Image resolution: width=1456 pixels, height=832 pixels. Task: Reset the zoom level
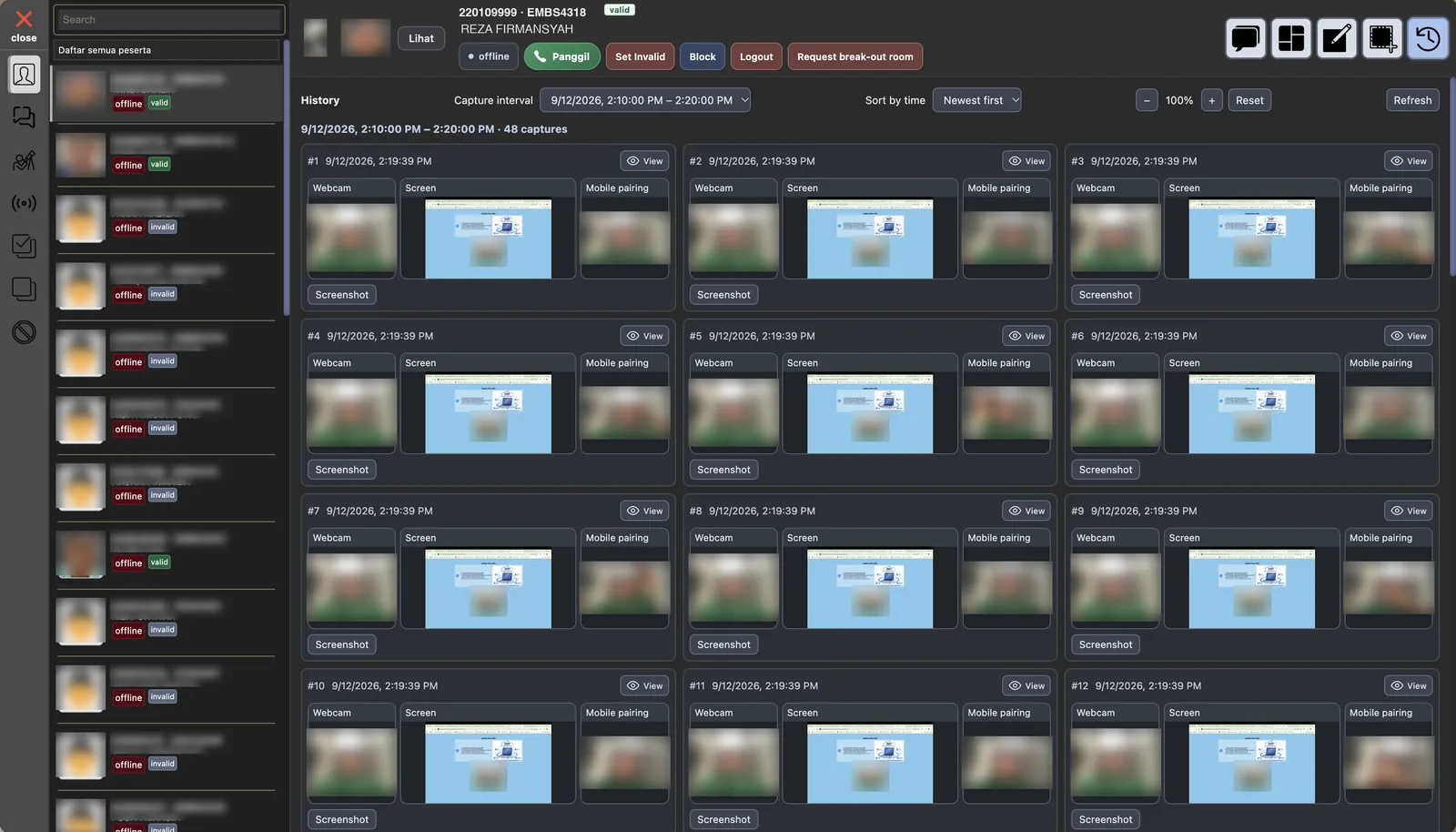coord(1249,100)
